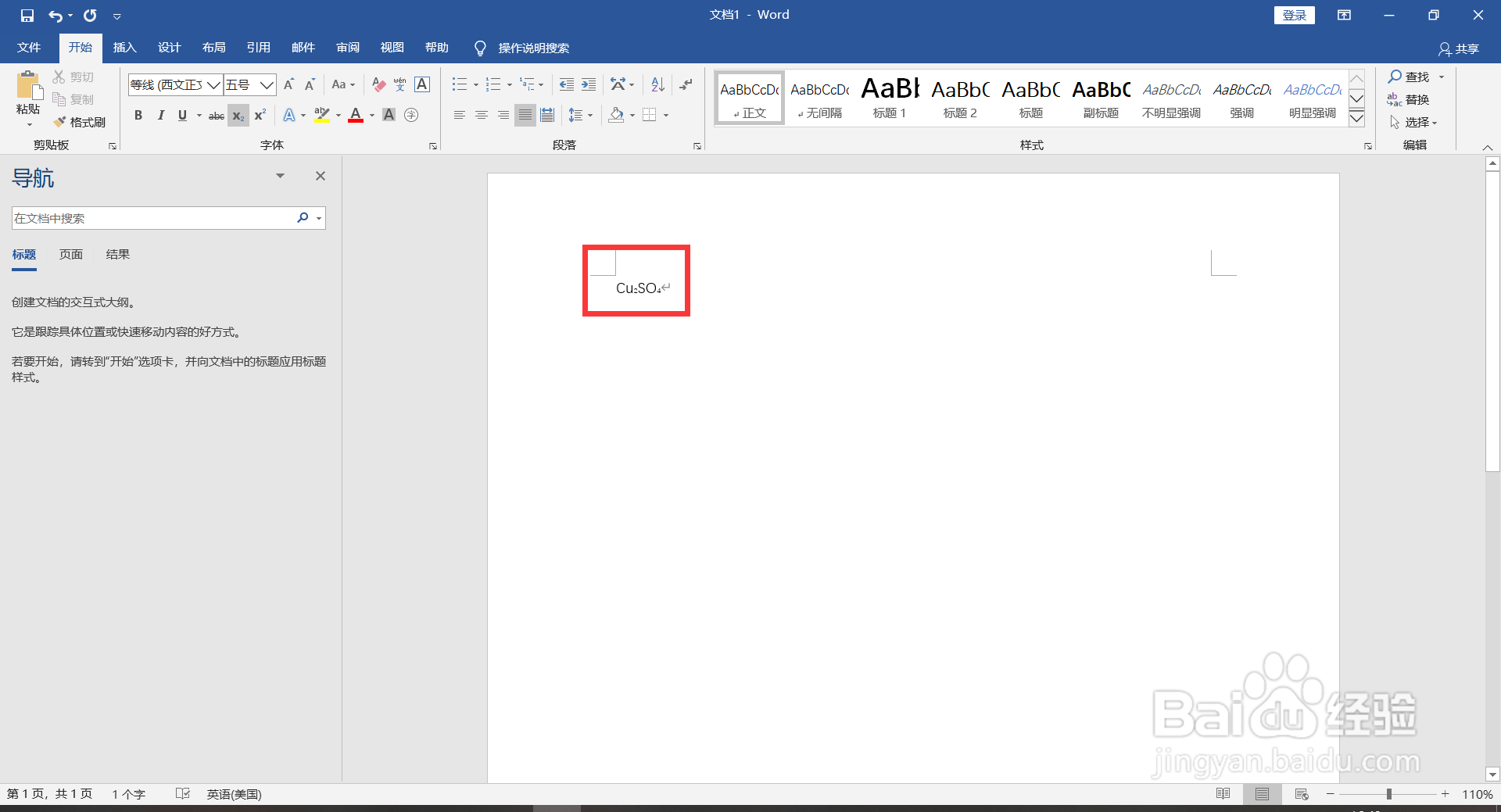Viewport: 1501px width, 812px height.
Task: Click Format Painter (格式刷)
Action: tap(79, 122)
